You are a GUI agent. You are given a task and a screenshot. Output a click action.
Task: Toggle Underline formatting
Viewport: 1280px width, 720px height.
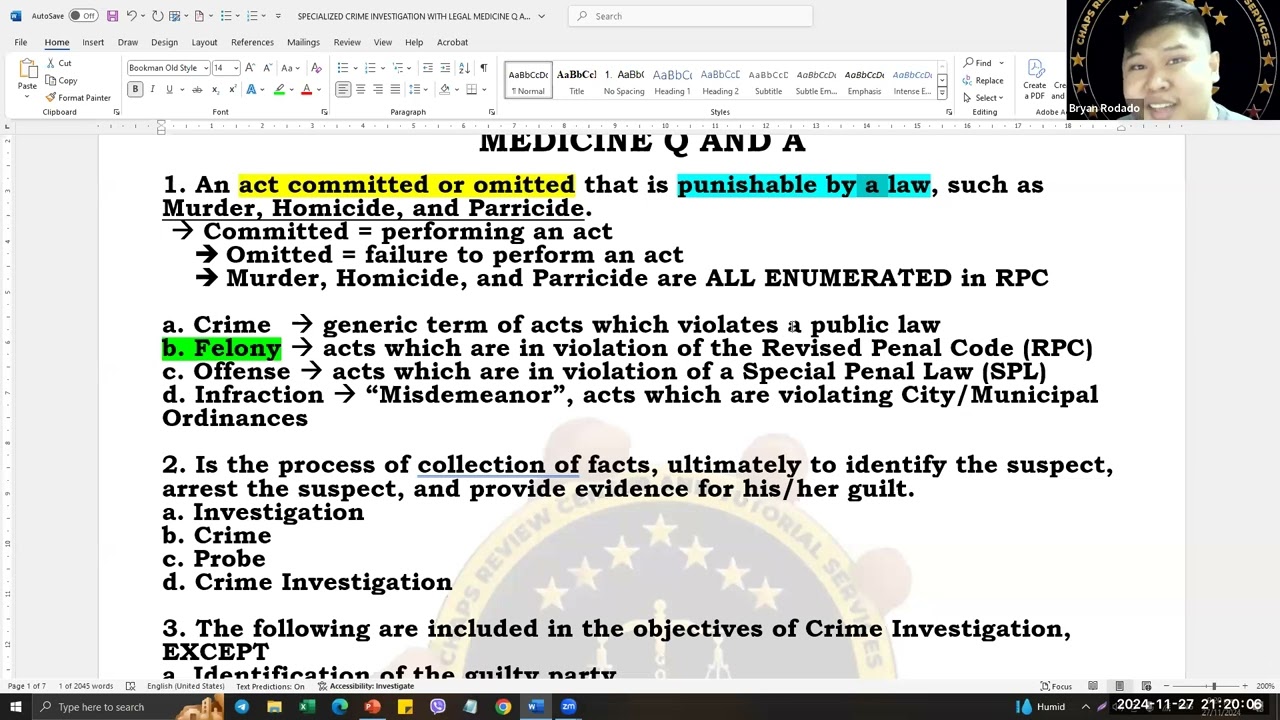click(169, 90)
